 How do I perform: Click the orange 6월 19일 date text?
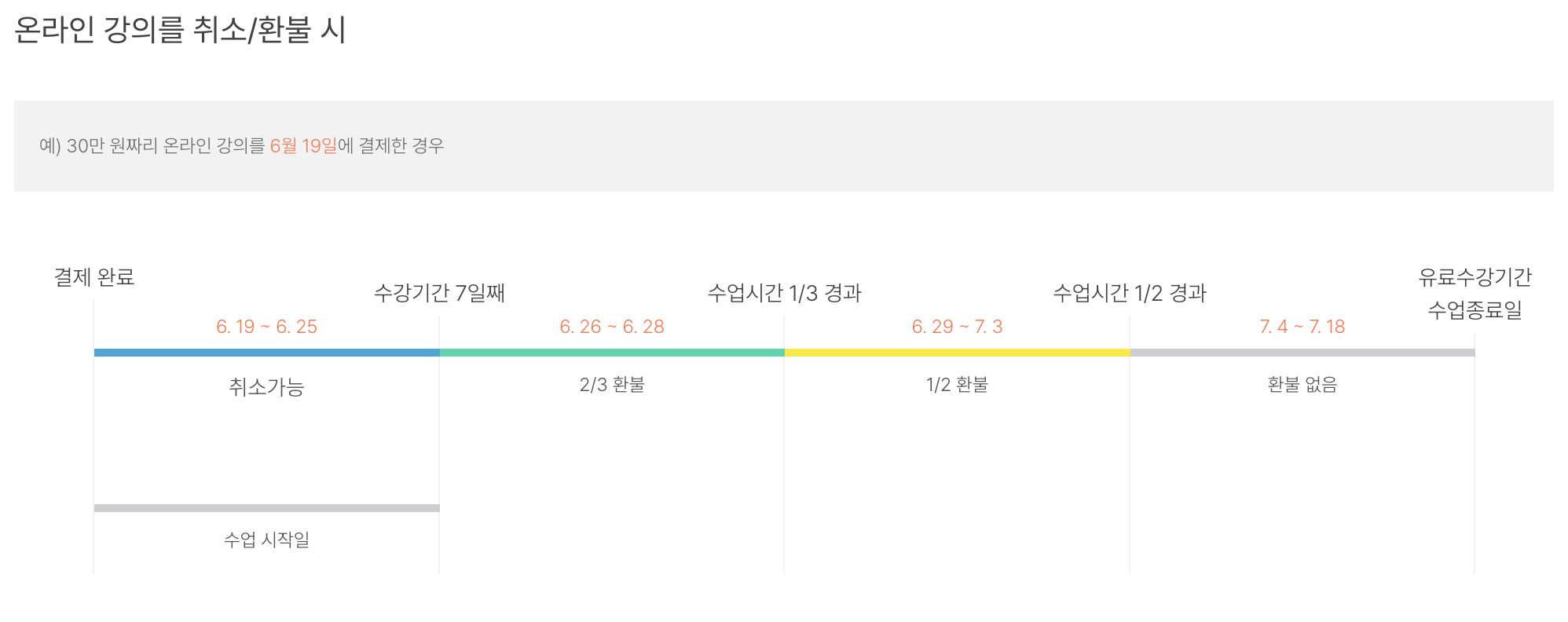(303, 145)
